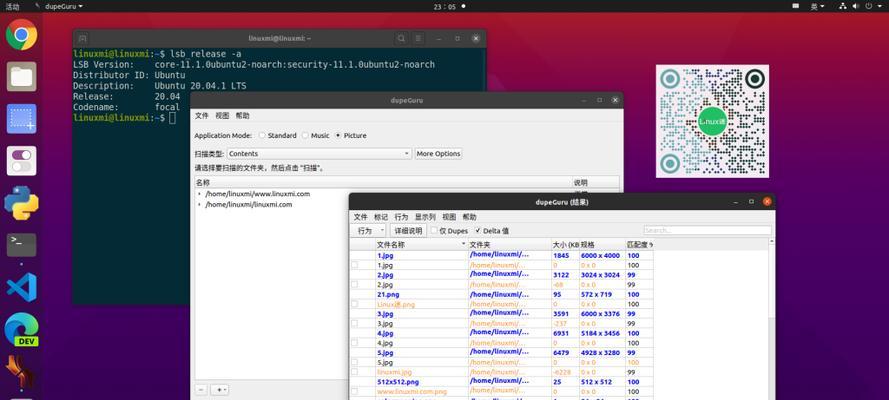Open Visual Studio Code from the dock
The height and width of the screenshot is (400, 889).
tap(22, 287)
